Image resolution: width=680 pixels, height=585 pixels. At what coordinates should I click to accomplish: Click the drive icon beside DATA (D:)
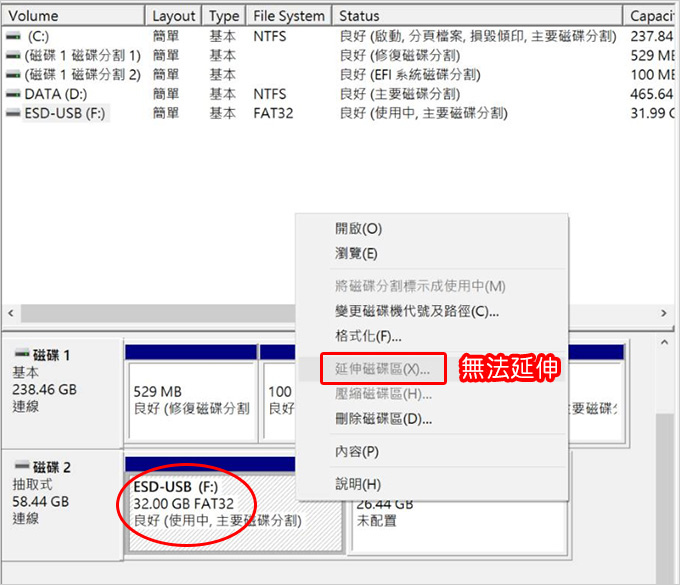13,94
